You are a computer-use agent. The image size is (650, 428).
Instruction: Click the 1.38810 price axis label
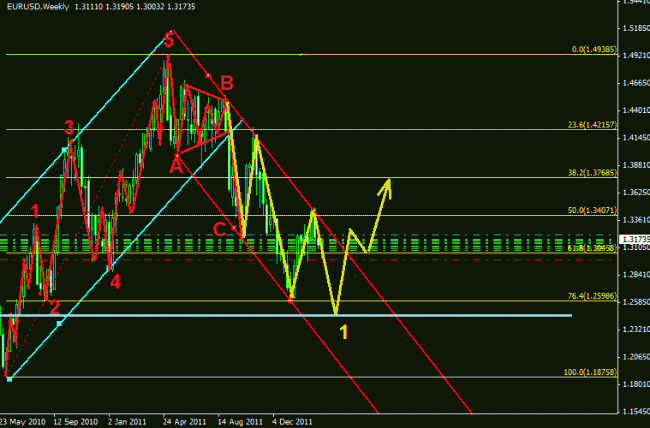pyautogui.click(x=636, y=165)
